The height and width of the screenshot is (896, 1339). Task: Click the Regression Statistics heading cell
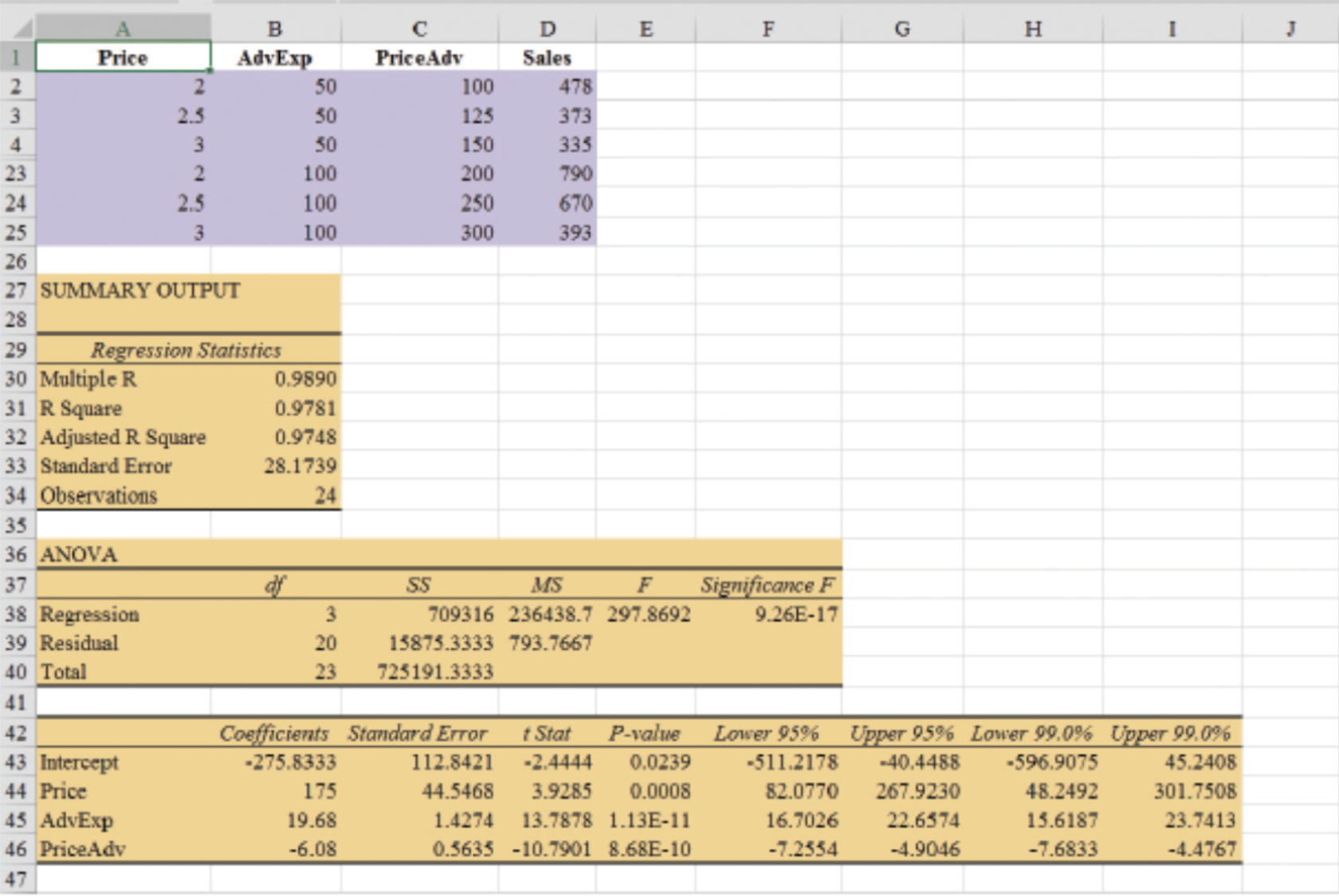click(x=187, y=351)
